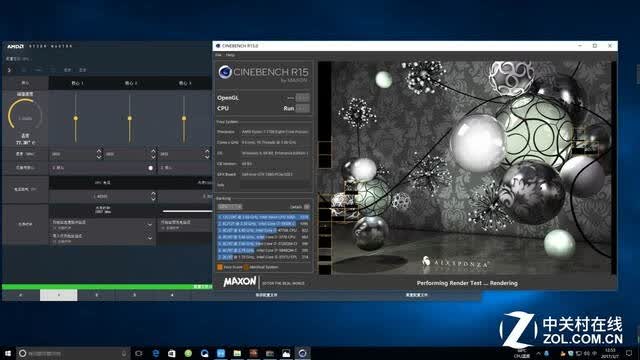Toggle the core 1 enable switch
This screenshot has width=640, height=360.
pos(151,168)
